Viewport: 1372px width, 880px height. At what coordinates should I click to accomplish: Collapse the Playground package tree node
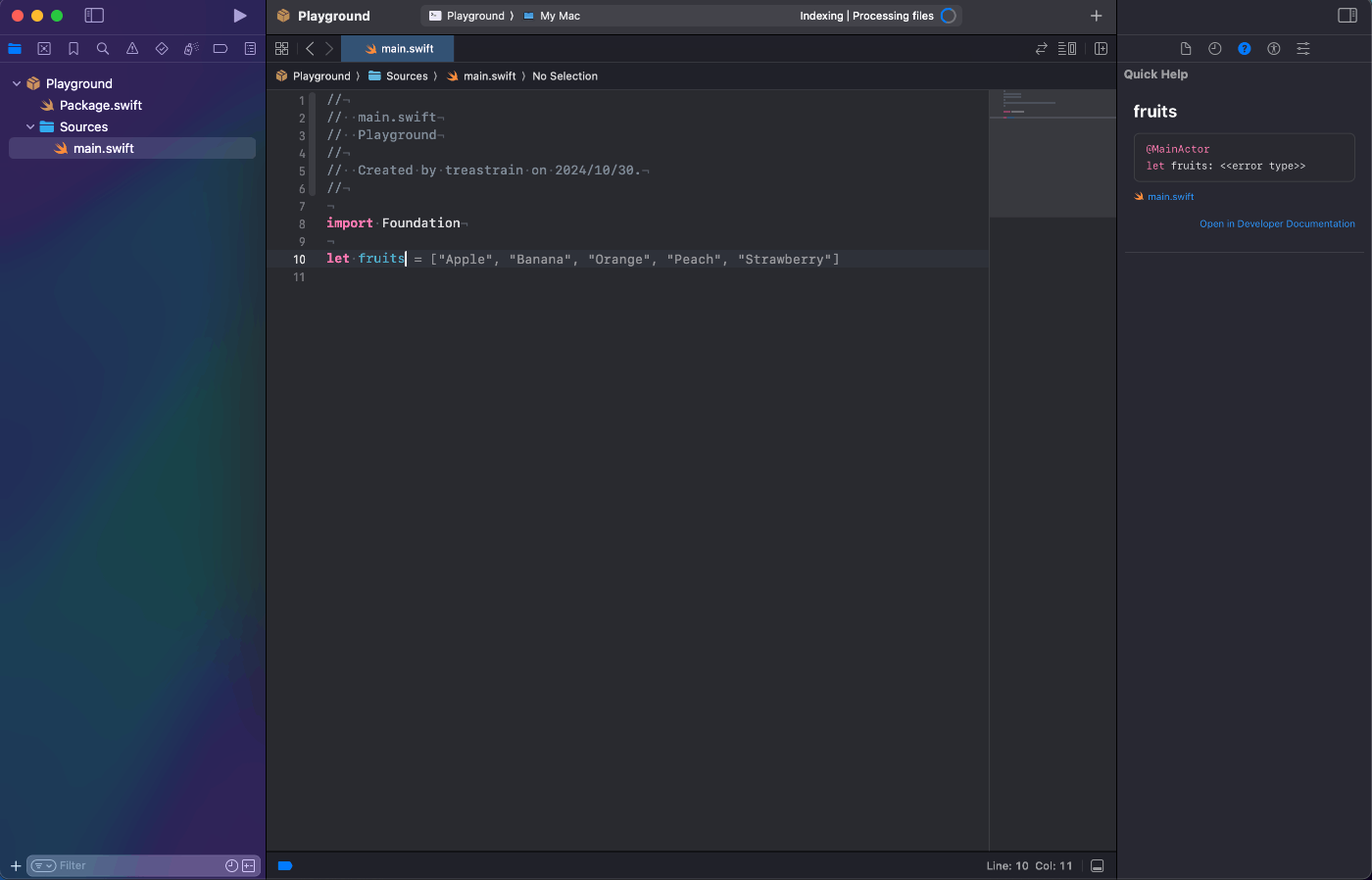click(x=17, y=83)
